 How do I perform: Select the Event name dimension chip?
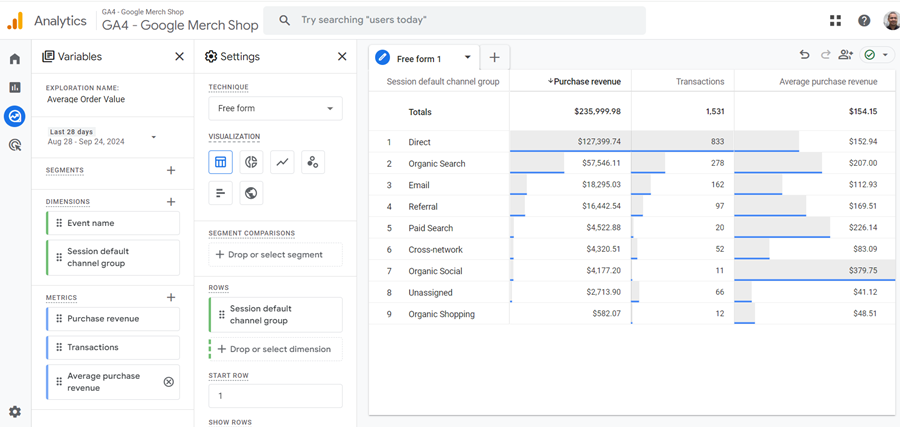tap(113, 223)
